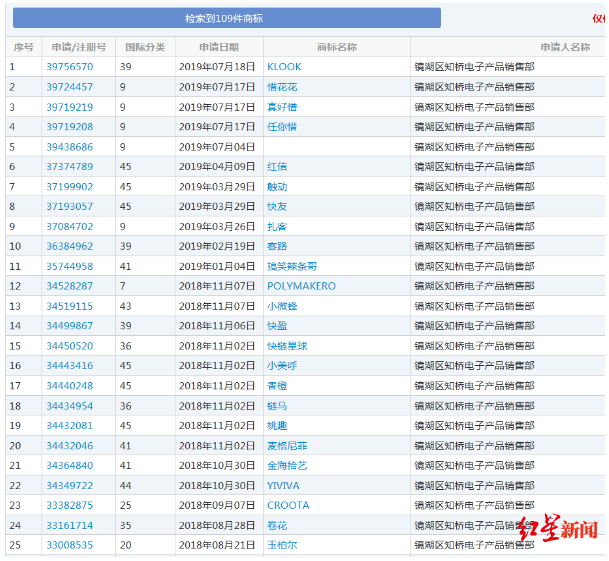Open the KLOOK trademark name link

point(284,67)
